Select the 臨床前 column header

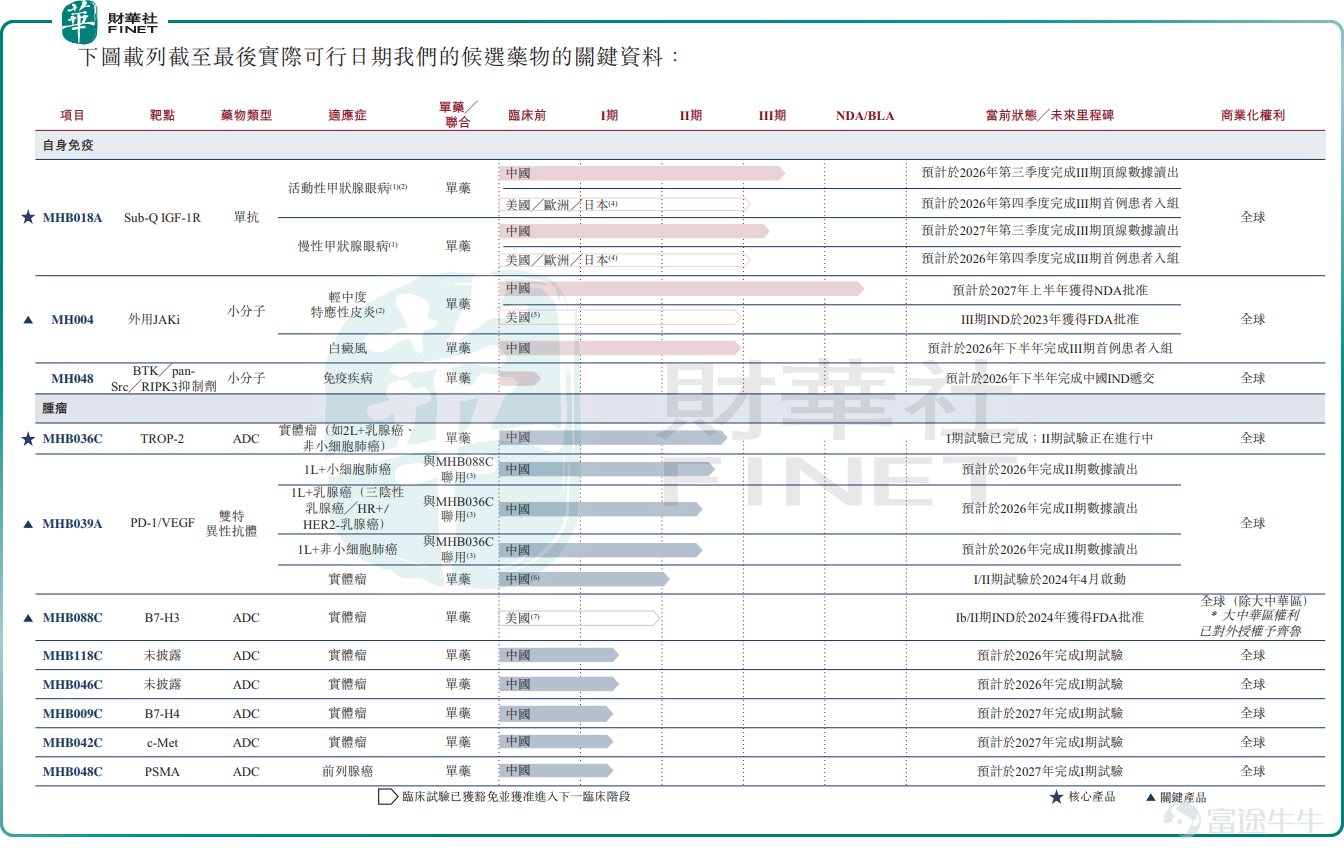tap(527, 116)
